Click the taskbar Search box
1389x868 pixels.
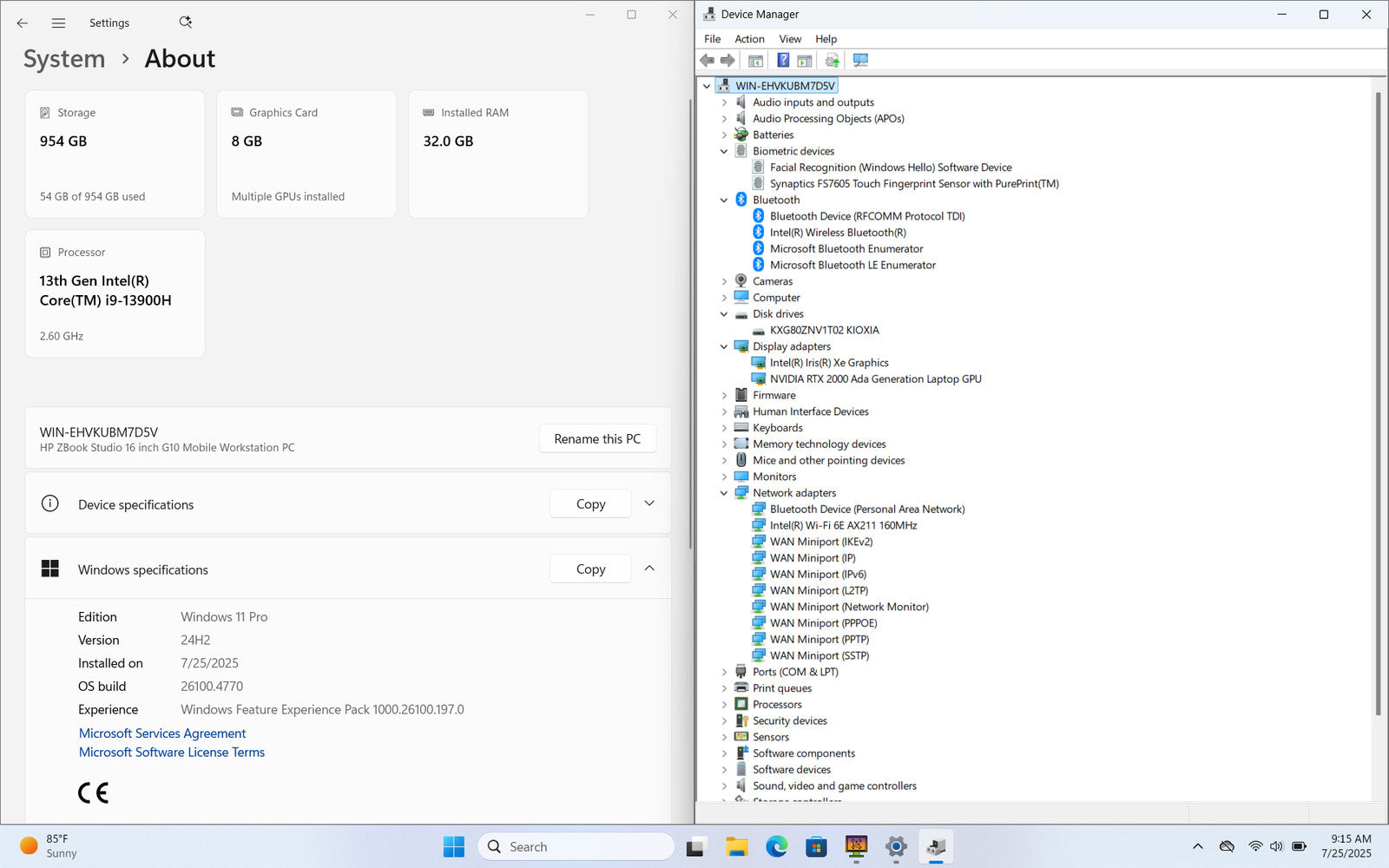click(576, 846)
